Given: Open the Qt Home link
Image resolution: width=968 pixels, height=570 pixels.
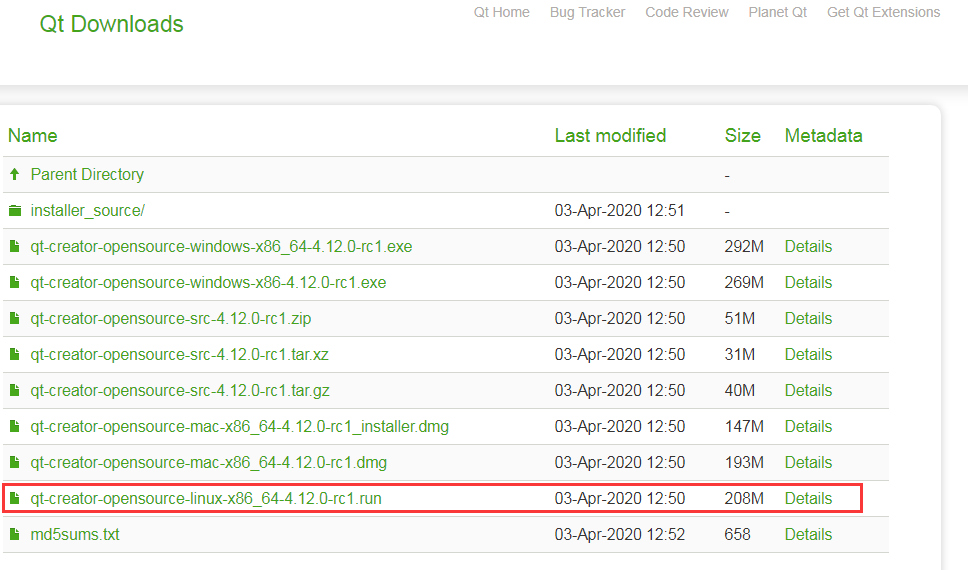Looking at the screenshot, I should point(501,12).
